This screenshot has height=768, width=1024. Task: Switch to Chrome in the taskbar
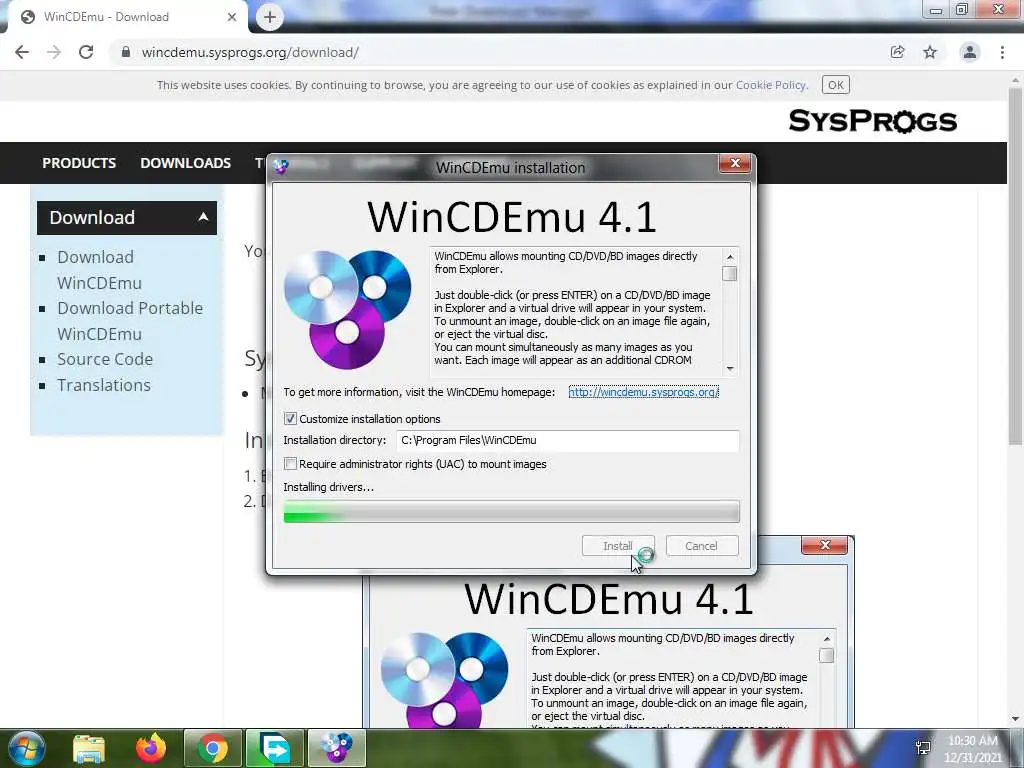coord(212,748)
